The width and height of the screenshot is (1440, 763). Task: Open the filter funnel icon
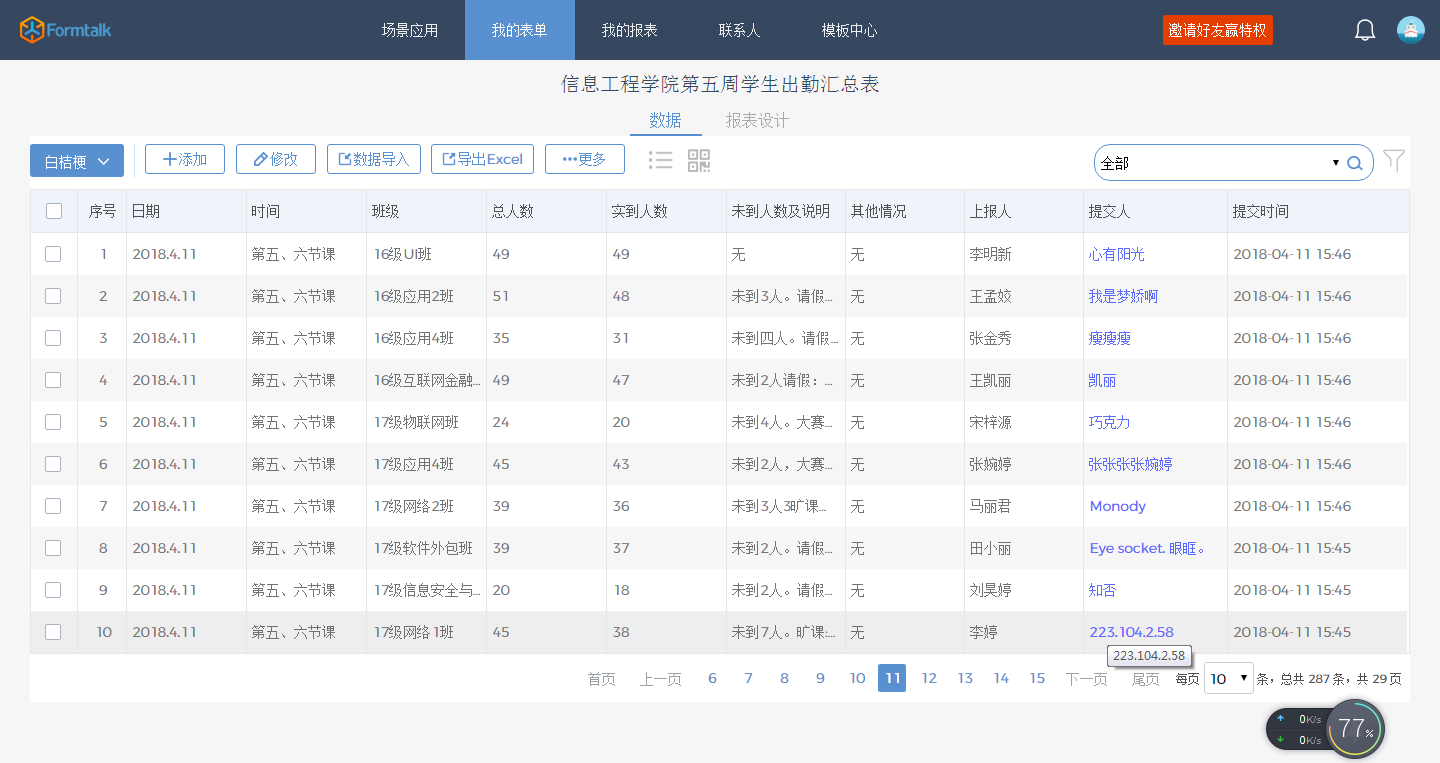[x=1394, y=160]
